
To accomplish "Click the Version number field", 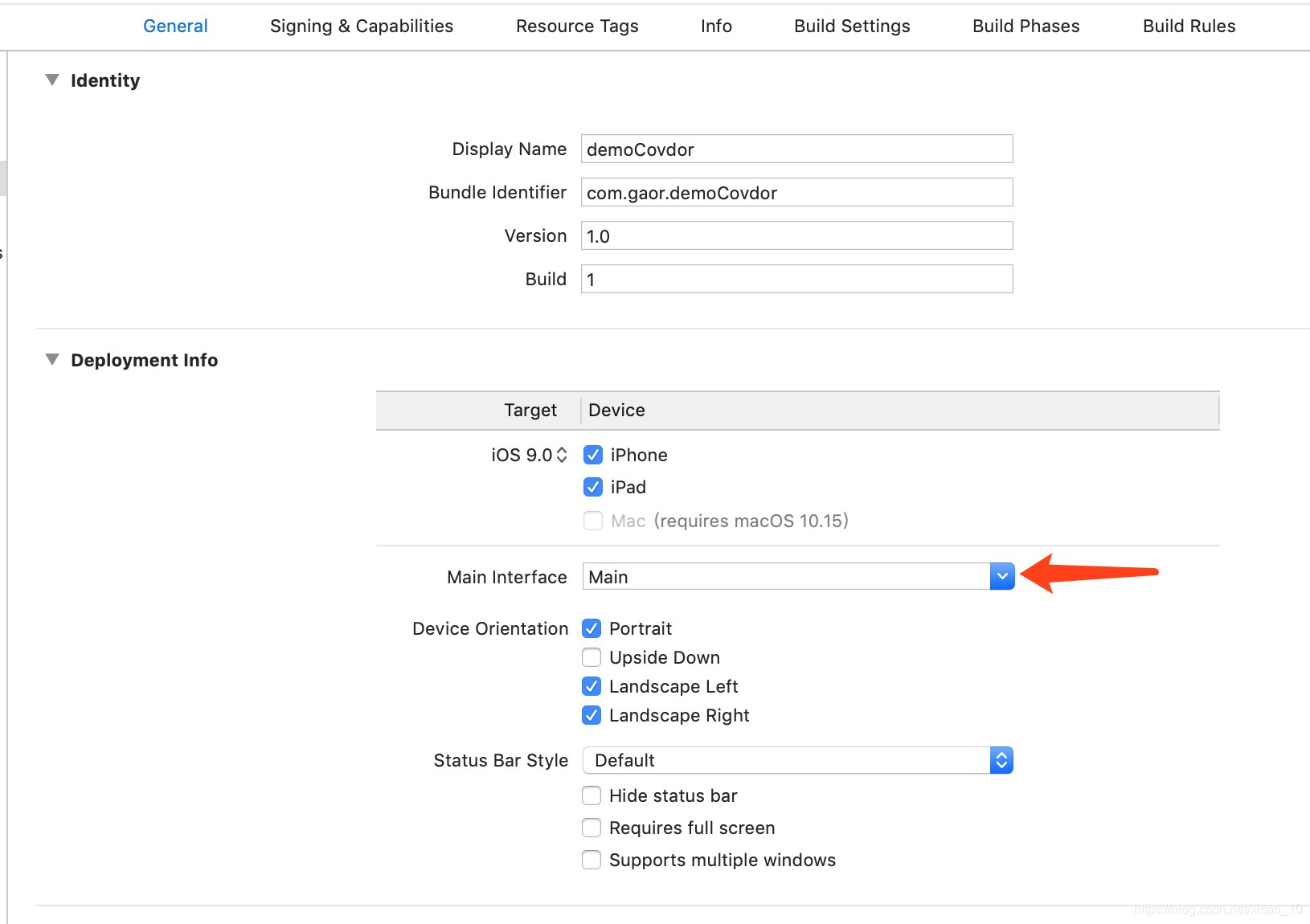I will click(796, 235).
